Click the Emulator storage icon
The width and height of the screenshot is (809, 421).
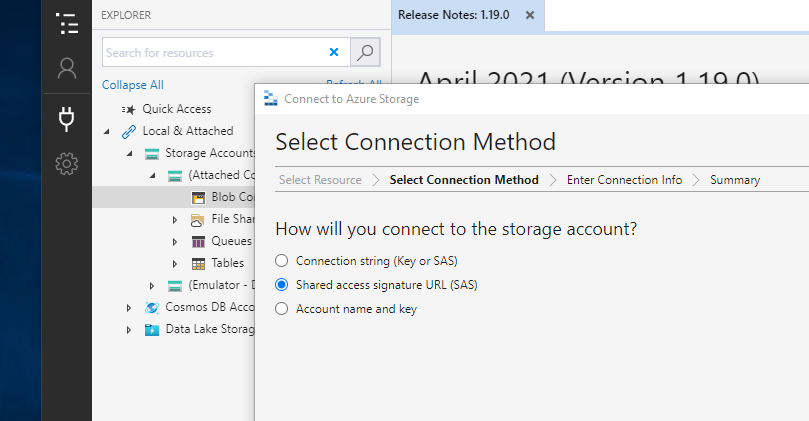tap(175, 286)
